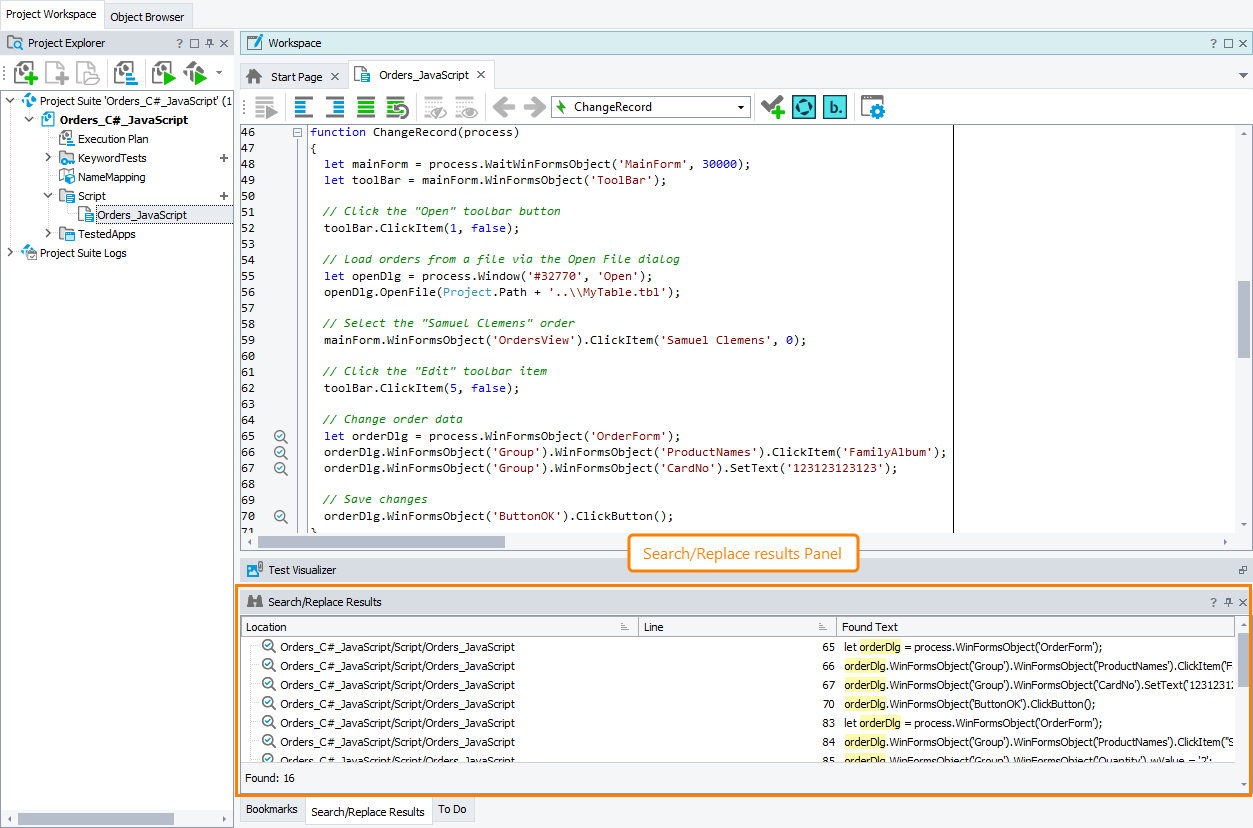Image resolution: width=1253 pixels, height=828 pixels.
Task: Toggle auto-hide pin on Search/Replace Results panel
Action: point(1229,603)
